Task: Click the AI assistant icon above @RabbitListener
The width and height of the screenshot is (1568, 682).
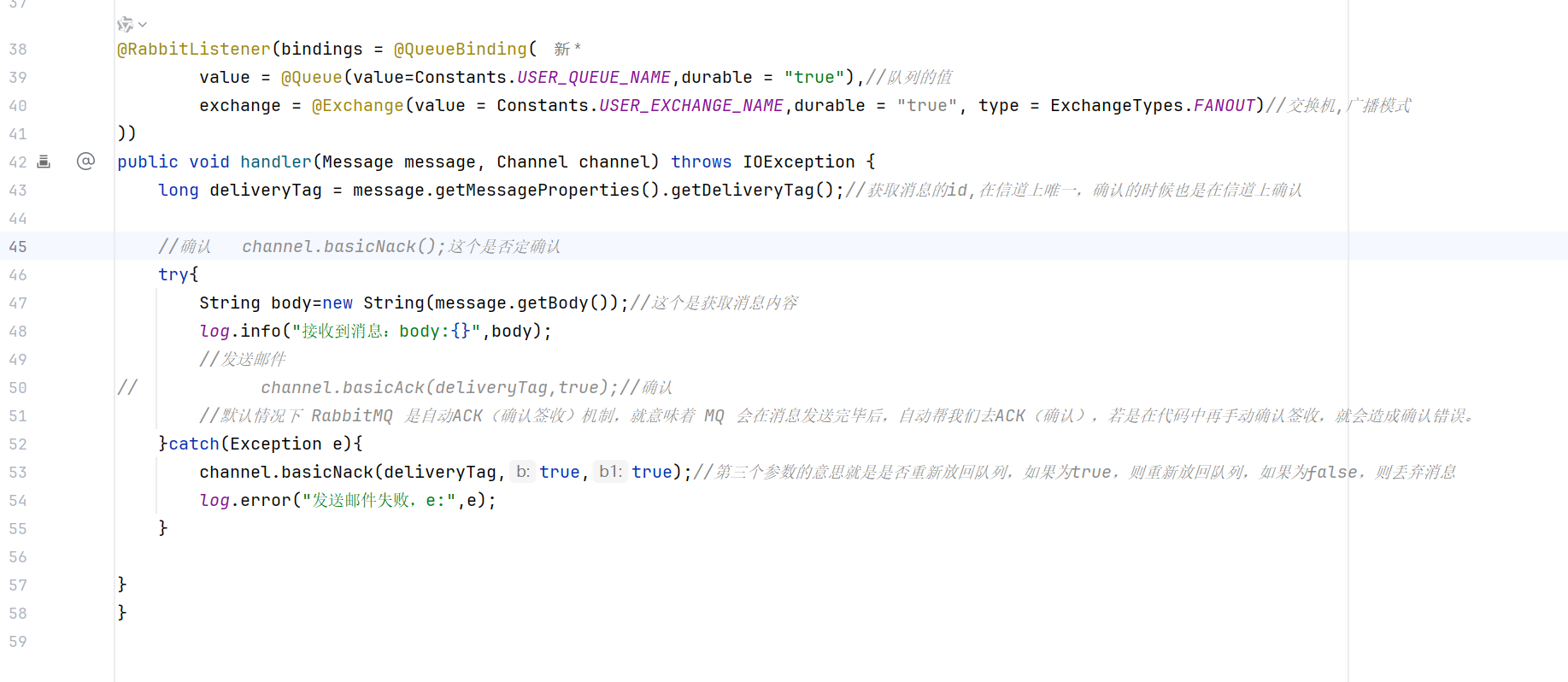Action: (x=125, y=24)
